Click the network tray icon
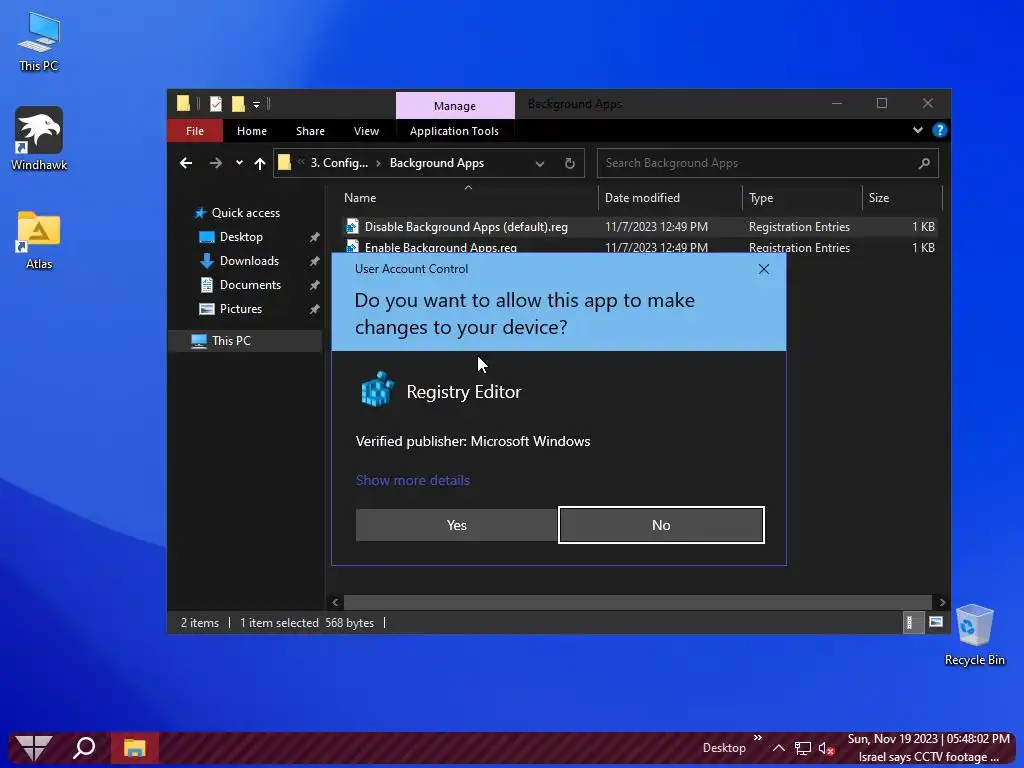This screenshot has width=1024, height=768. (803, 748)
